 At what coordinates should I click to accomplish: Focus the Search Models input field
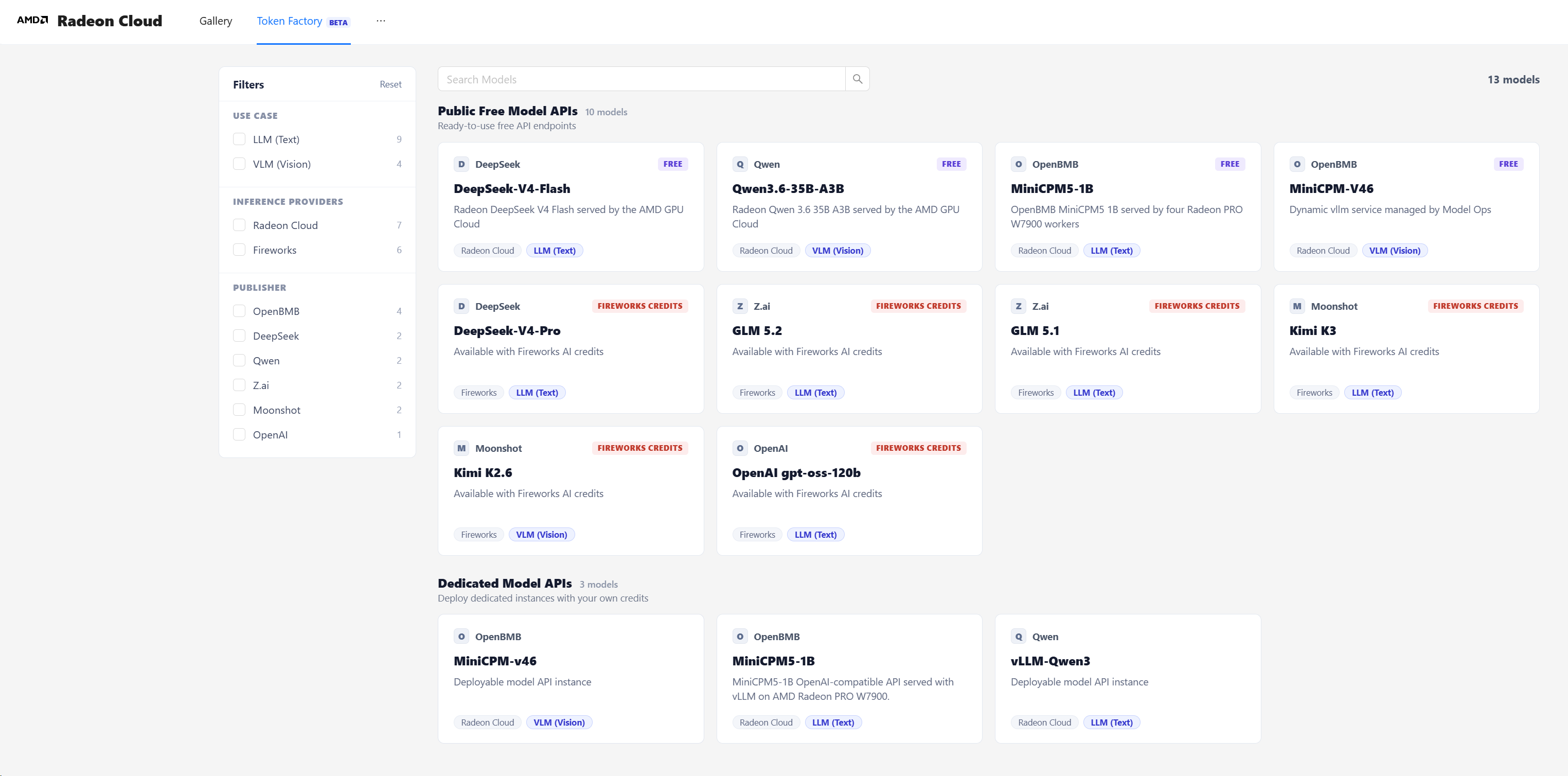click(642, 79)
